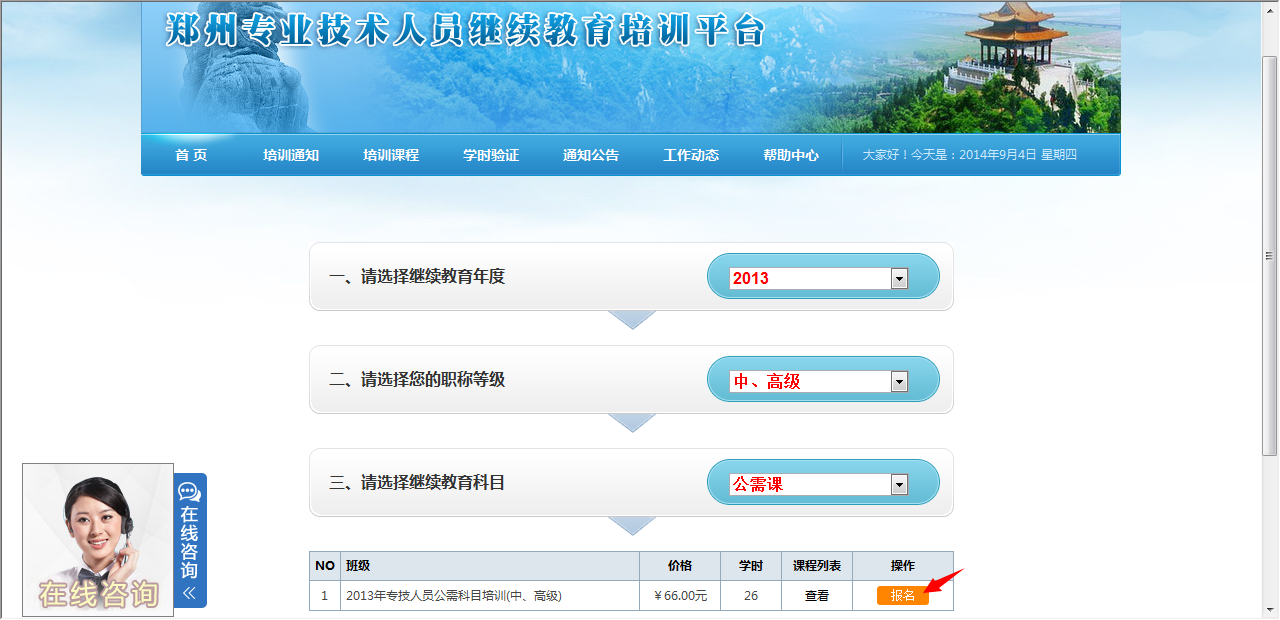Open the 公需课 subject dropdown

(899, 484)
